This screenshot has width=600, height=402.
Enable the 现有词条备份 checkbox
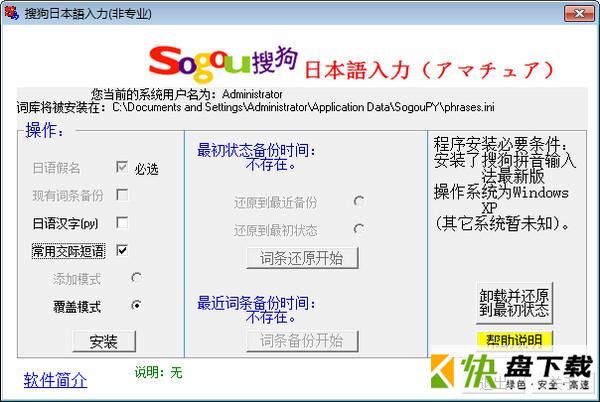[122, 195]
